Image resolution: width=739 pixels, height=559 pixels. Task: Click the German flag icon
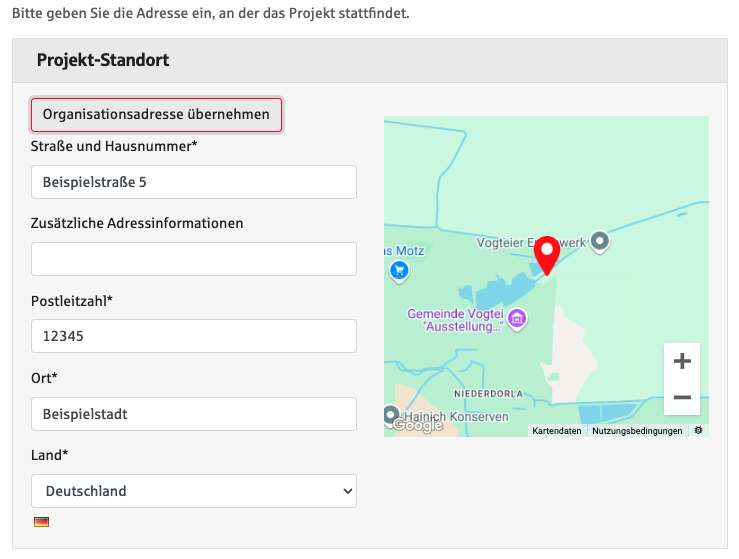pos(41,522)
